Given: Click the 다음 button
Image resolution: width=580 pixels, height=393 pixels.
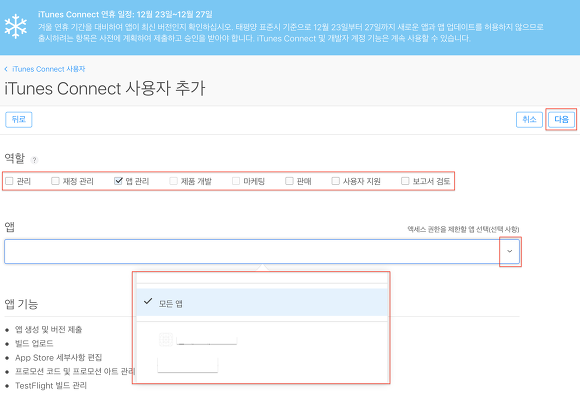Looking at the screenshot, I should point(561,120).
